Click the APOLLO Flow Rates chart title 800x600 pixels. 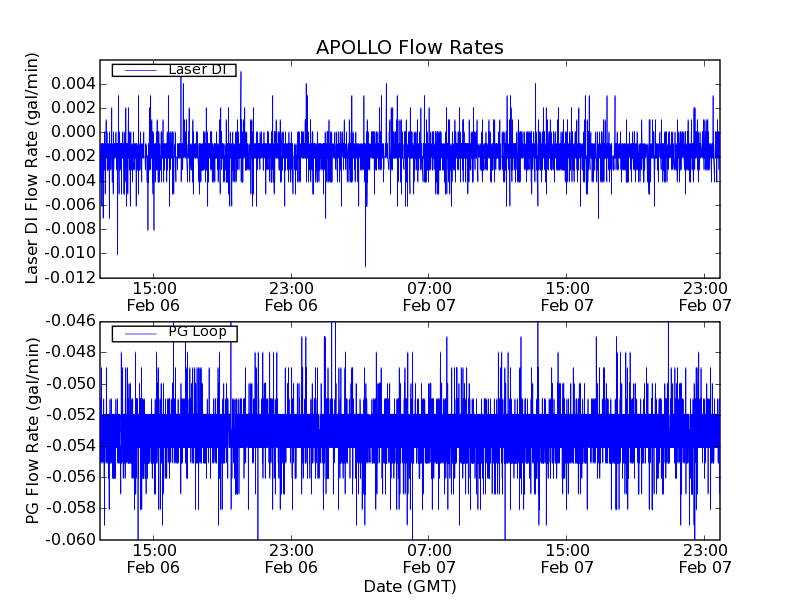pos(409,47)
